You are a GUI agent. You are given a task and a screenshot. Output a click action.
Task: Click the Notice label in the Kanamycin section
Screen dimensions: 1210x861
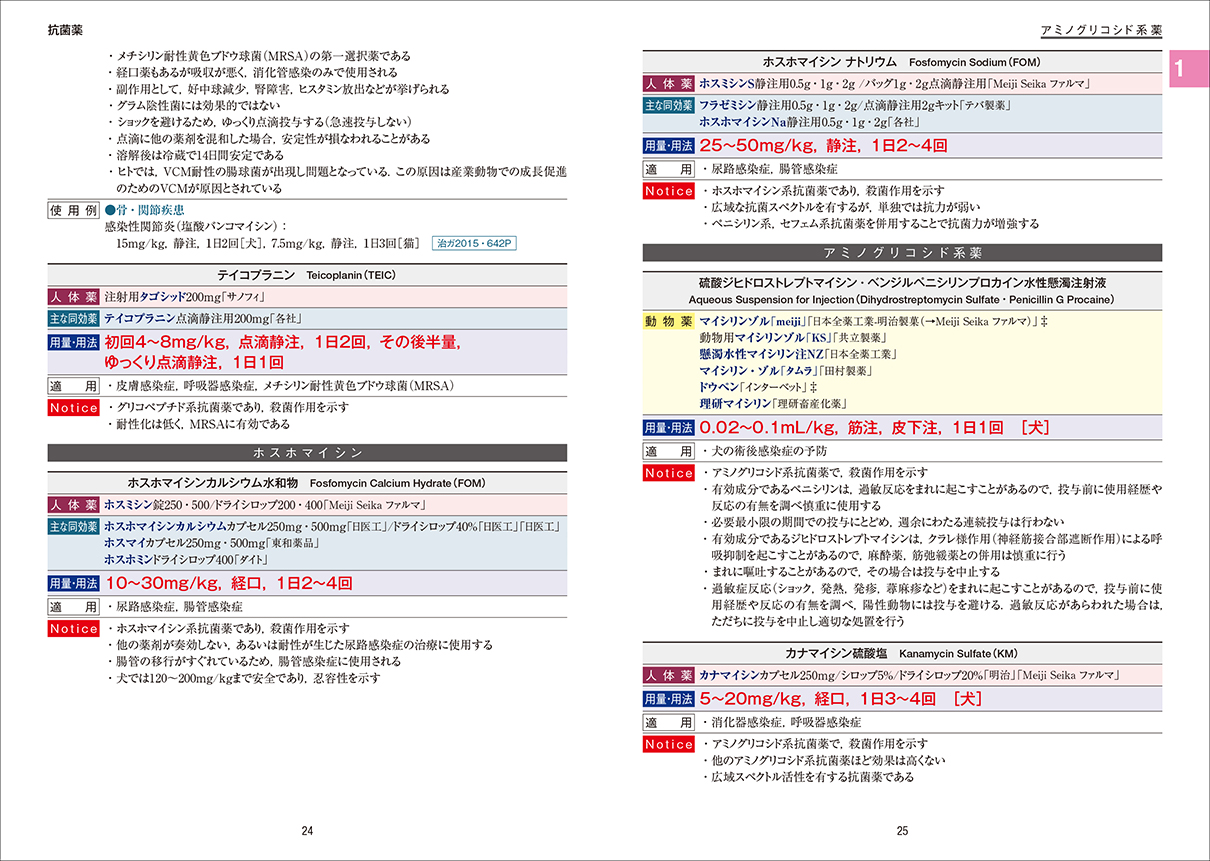point(668,744)
